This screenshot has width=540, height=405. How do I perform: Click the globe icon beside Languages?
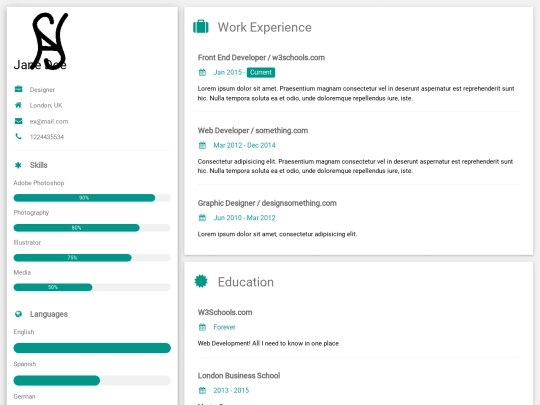point(18,314)
